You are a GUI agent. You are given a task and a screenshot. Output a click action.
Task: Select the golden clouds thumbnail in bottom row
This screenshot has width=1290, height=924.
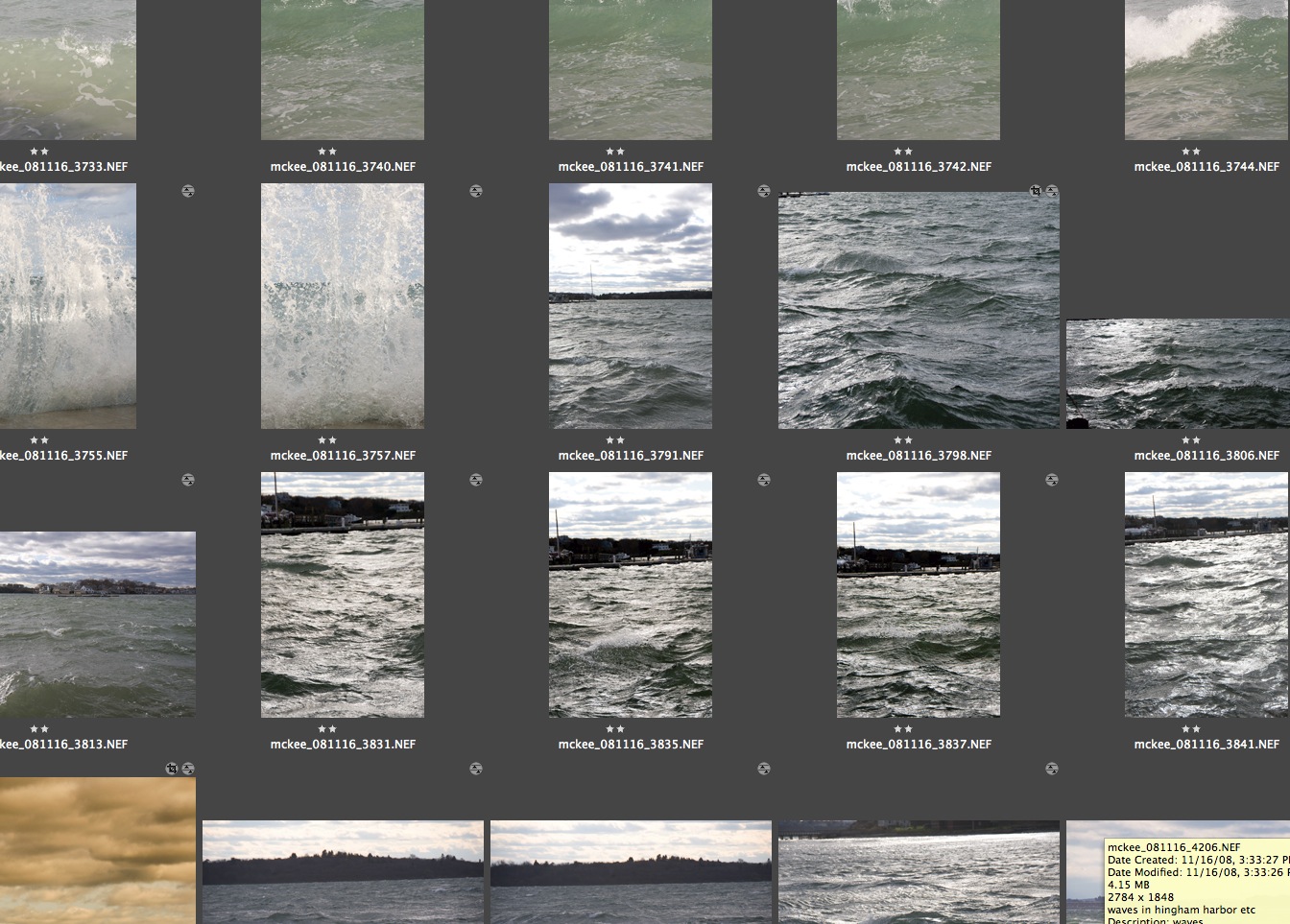pos(98,850)
